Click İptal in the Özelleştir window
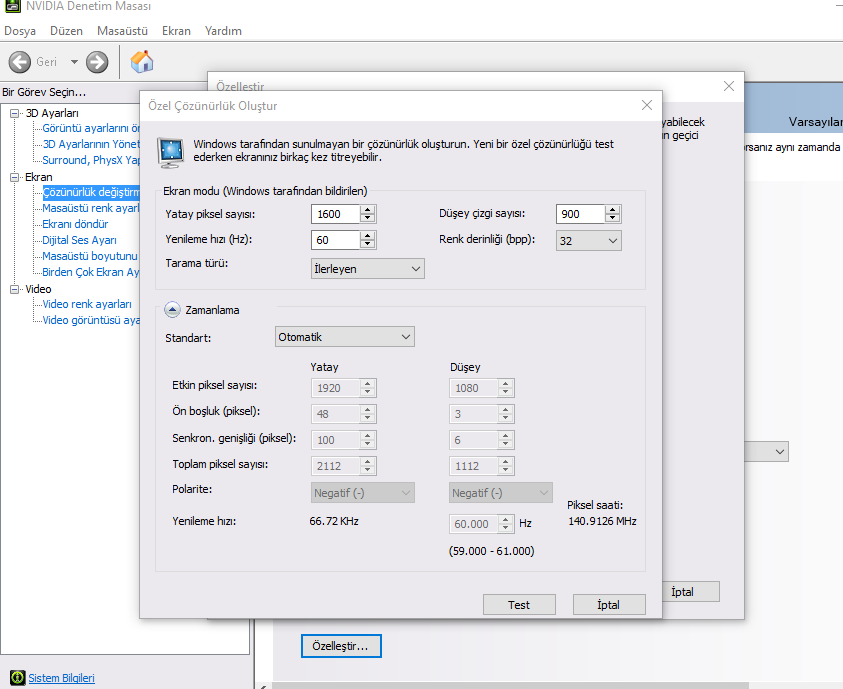 pyautogui.click(x=691, y=592)
